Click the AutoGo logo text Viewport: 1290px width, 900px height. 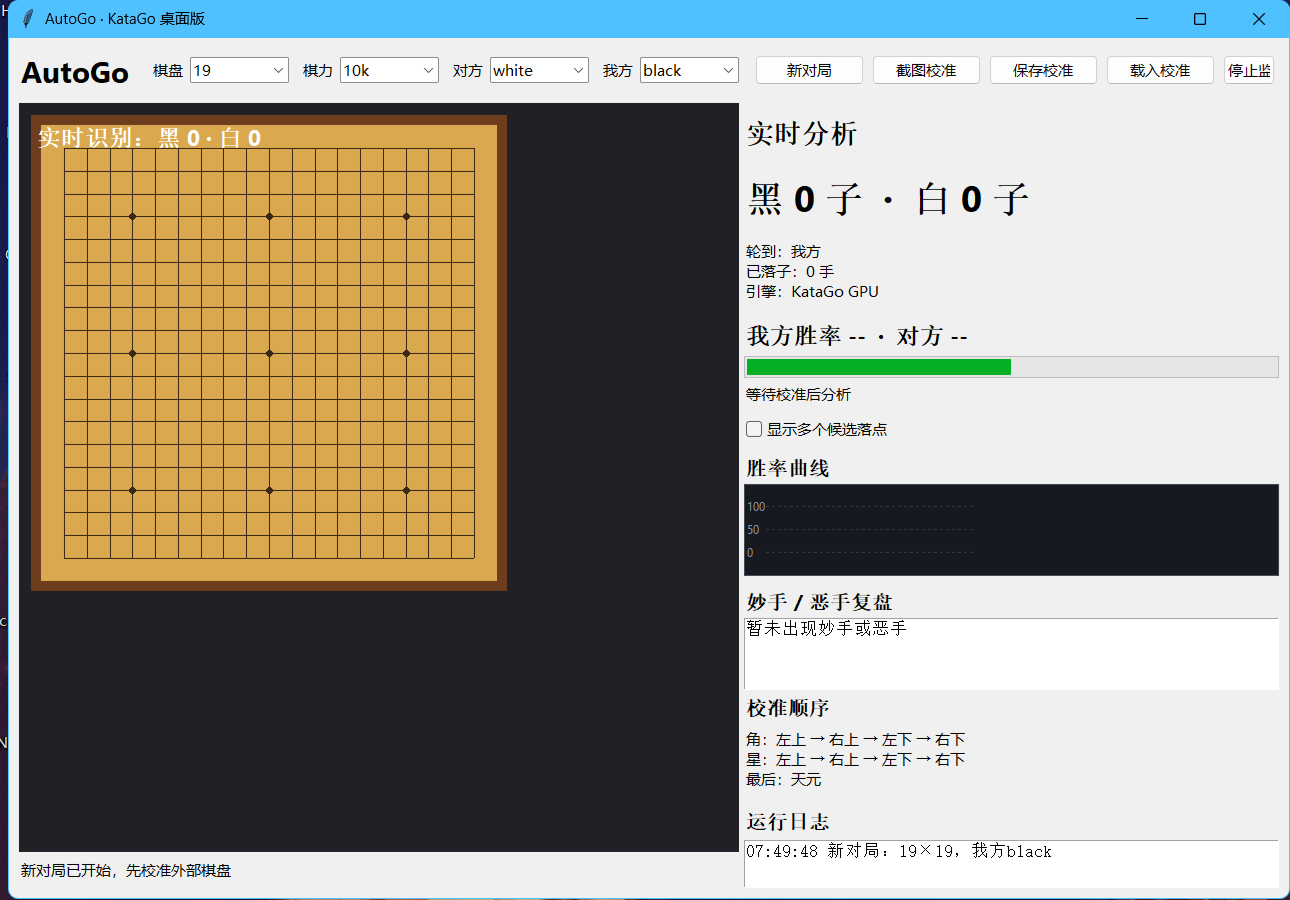click(75, 72)
